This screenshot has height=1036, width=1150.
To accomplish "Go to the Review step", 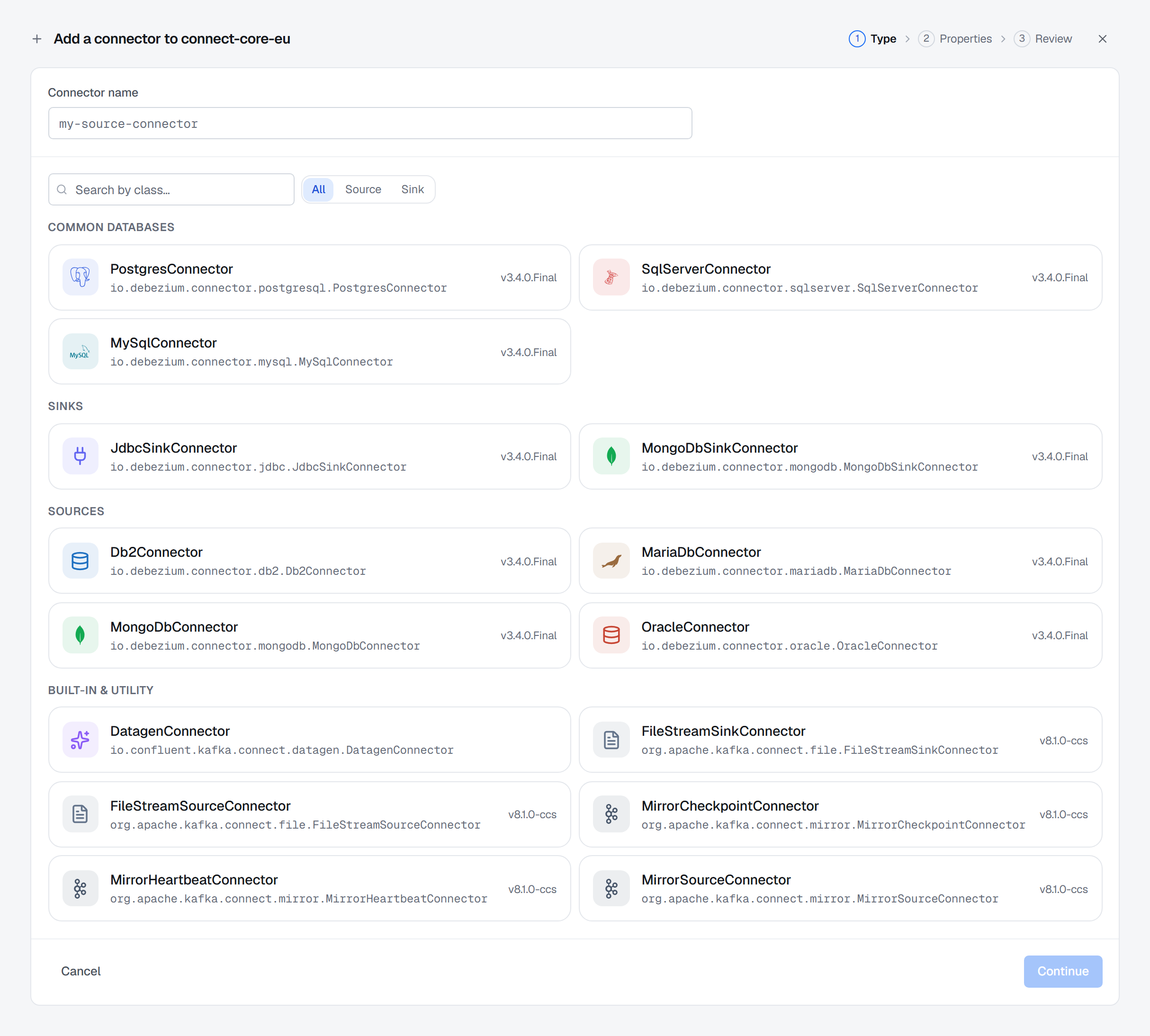I will tap(1042, 39).
